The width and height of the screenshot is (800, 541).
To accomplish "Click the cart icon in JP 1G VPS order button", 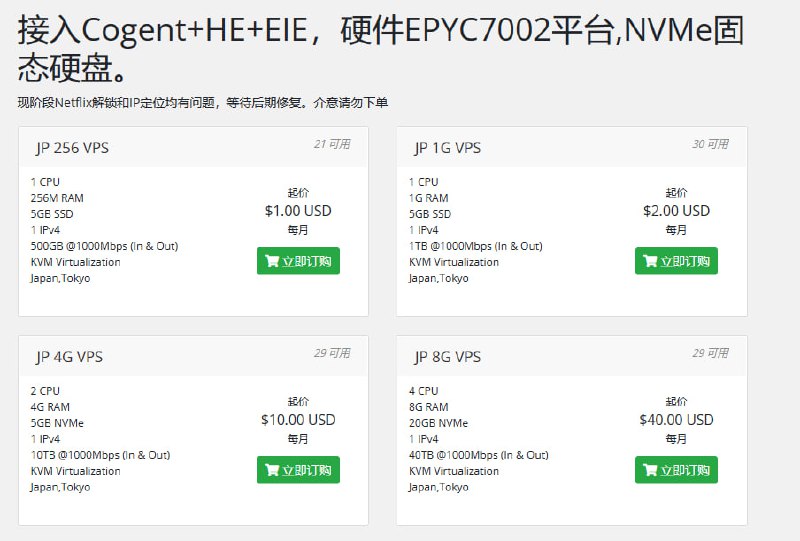I will (650, 261).
